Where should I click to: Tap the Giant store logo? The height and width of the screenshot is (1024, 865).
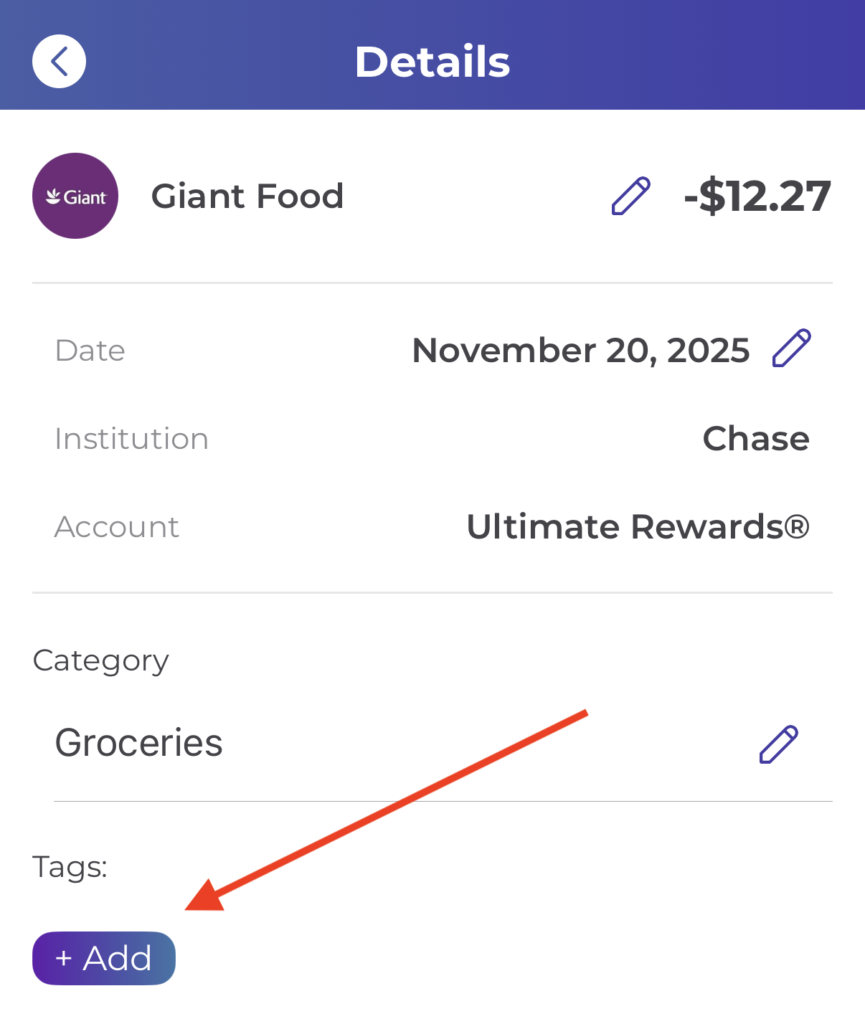point(75,196)
